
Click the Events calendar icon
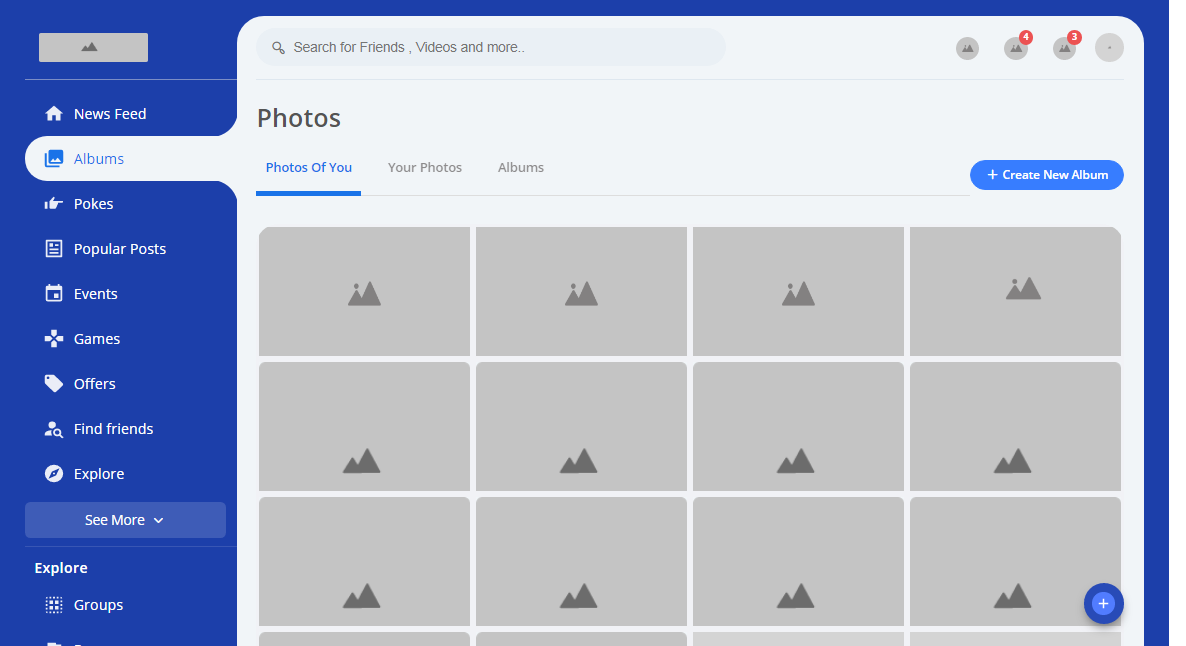click(x=54, y=294)
